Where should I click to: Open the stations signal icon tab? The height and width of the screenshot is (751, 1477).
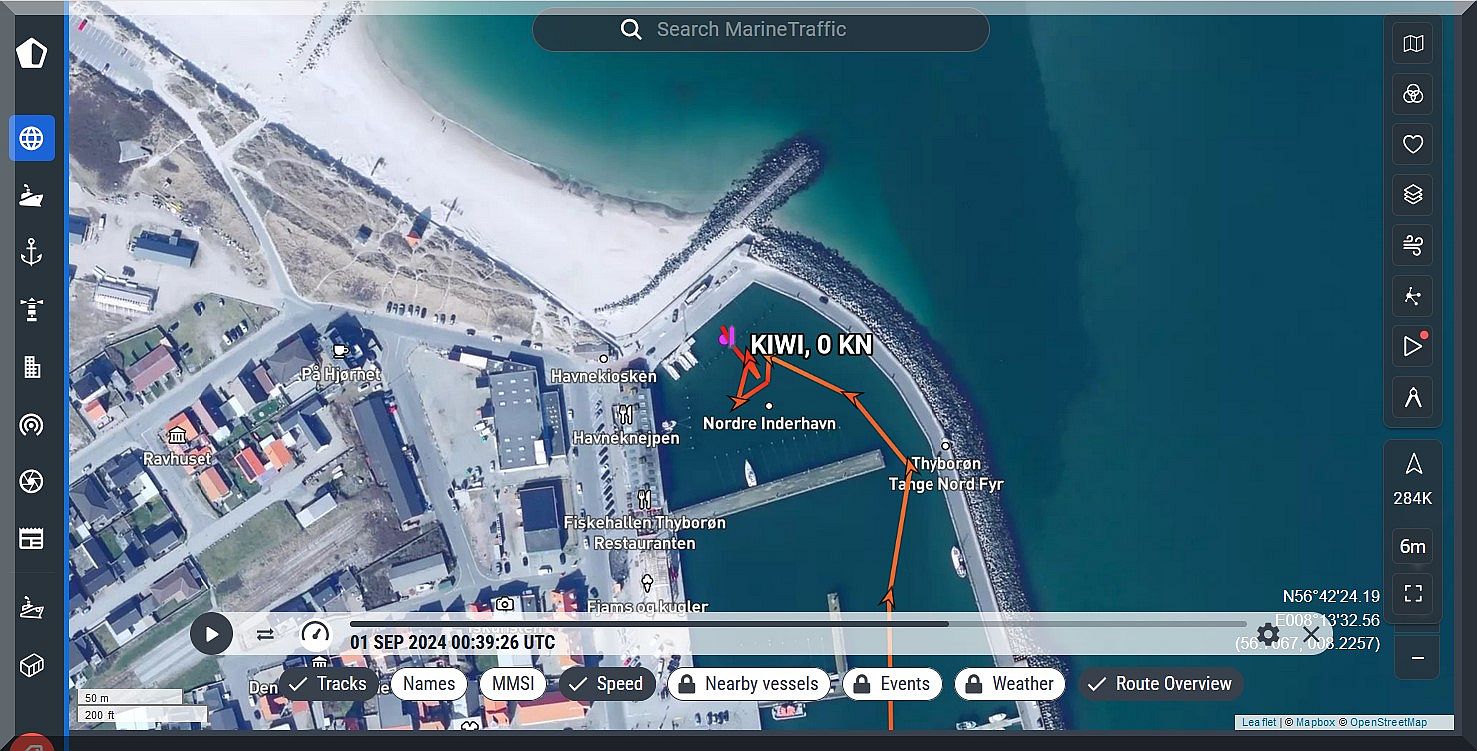point(32,425)
